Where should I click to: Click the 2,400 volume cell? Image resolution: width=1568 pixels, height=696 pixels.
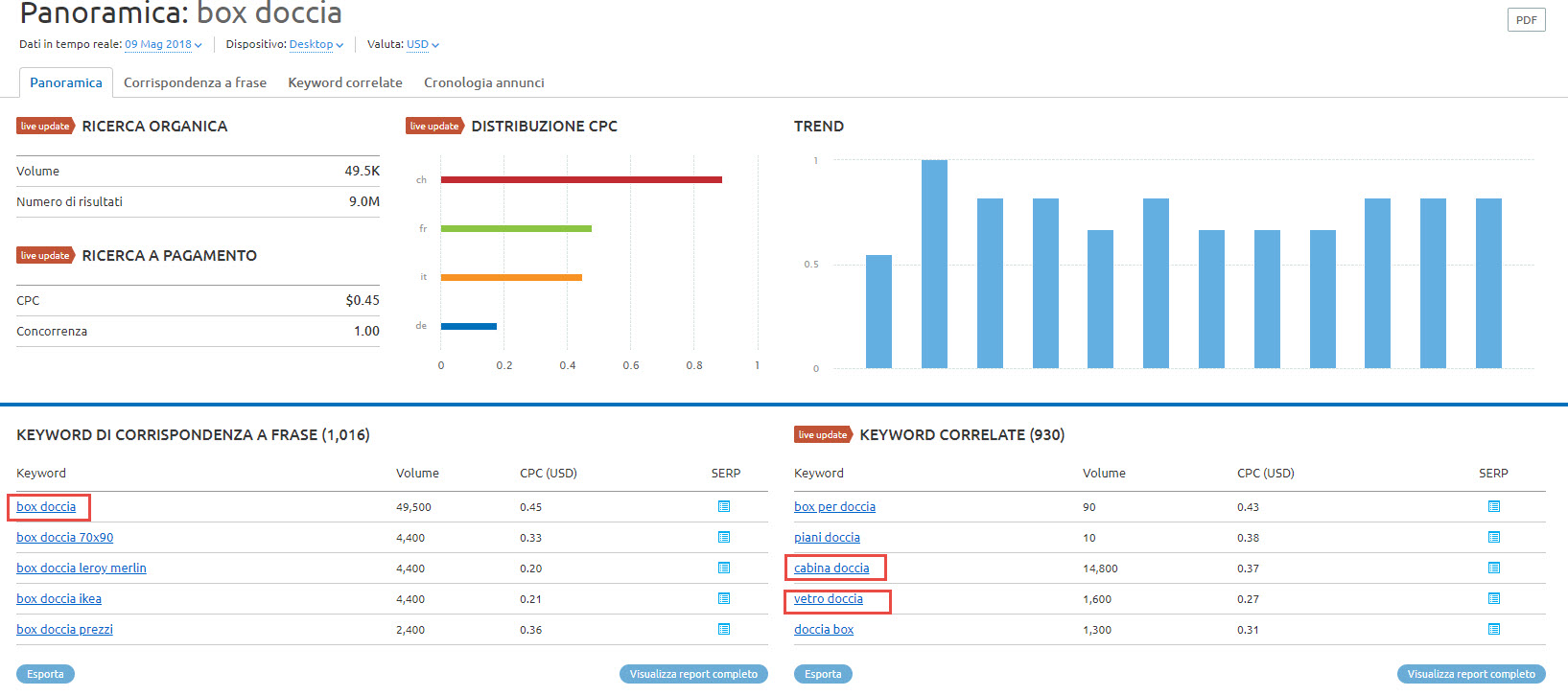coord(410,629)
